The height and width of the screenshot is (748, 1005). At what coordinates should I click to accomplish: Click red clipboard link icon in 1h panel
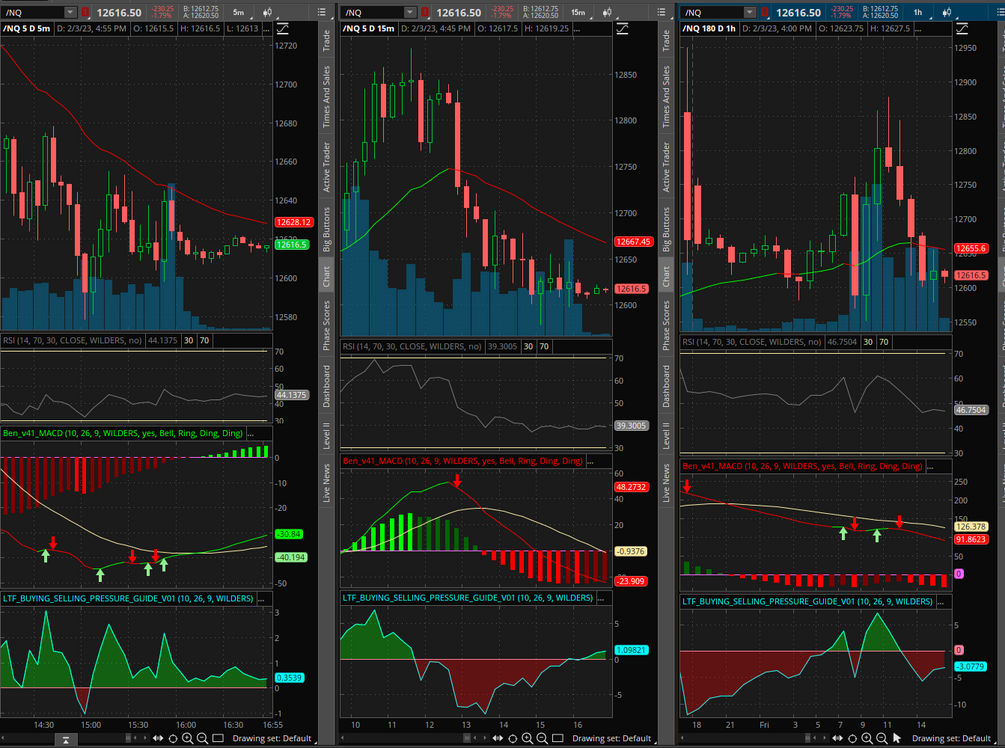click(x=765, y=12)
